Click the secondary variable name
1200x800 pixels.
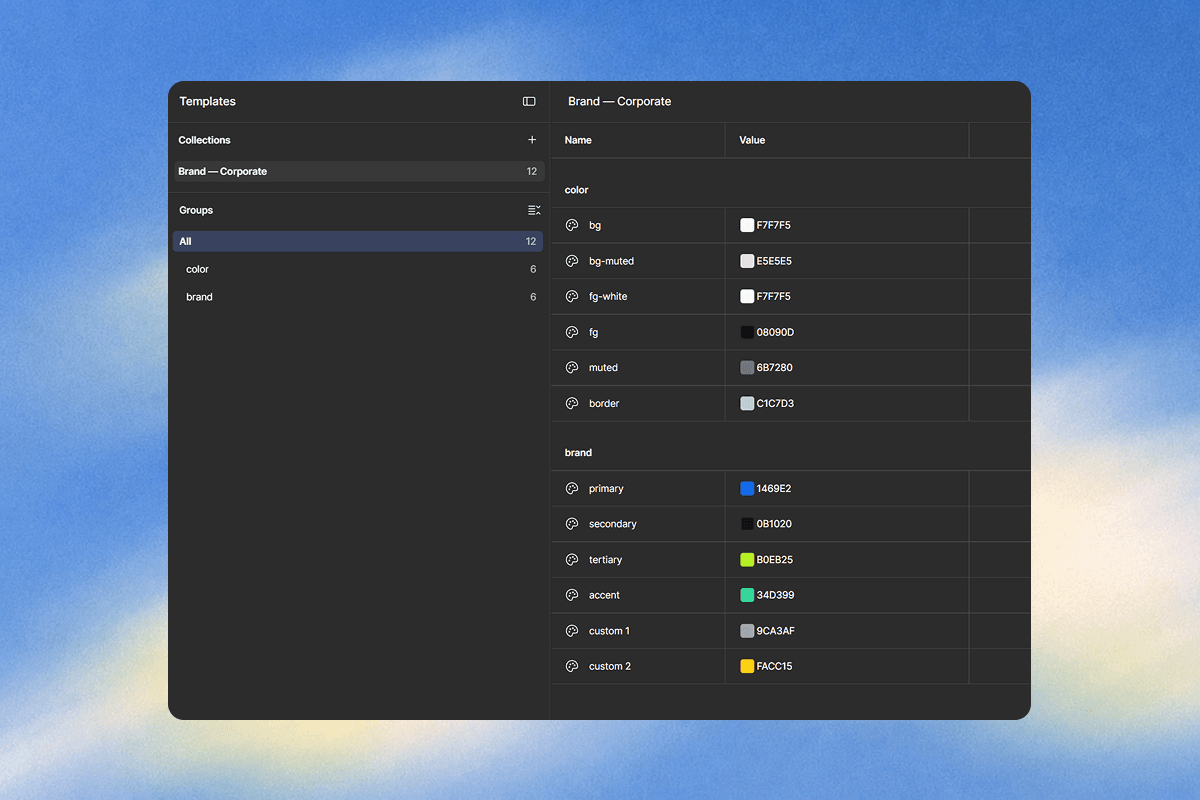[x=613, y=524]
